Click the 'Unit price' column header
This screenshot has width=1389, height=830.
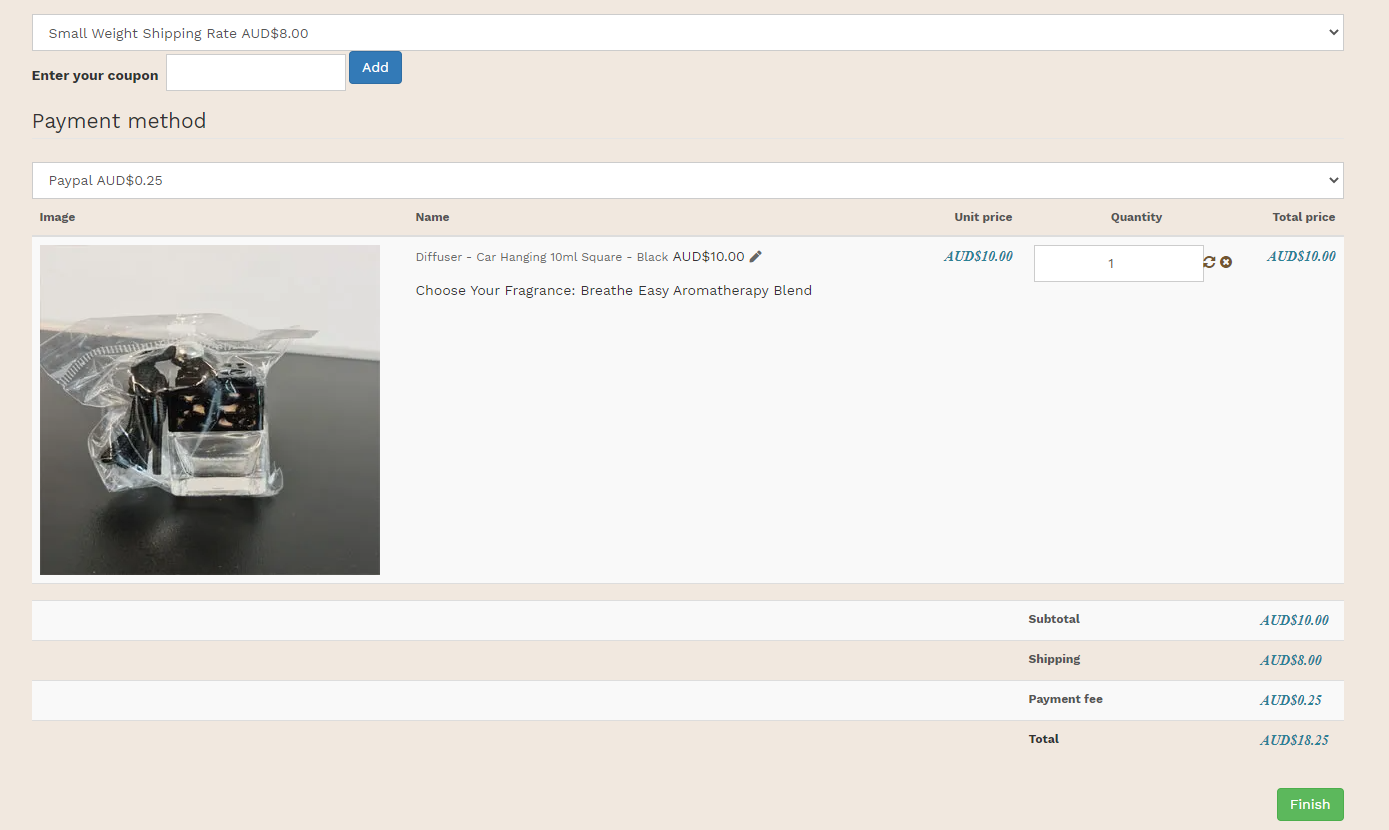point(983,217)
